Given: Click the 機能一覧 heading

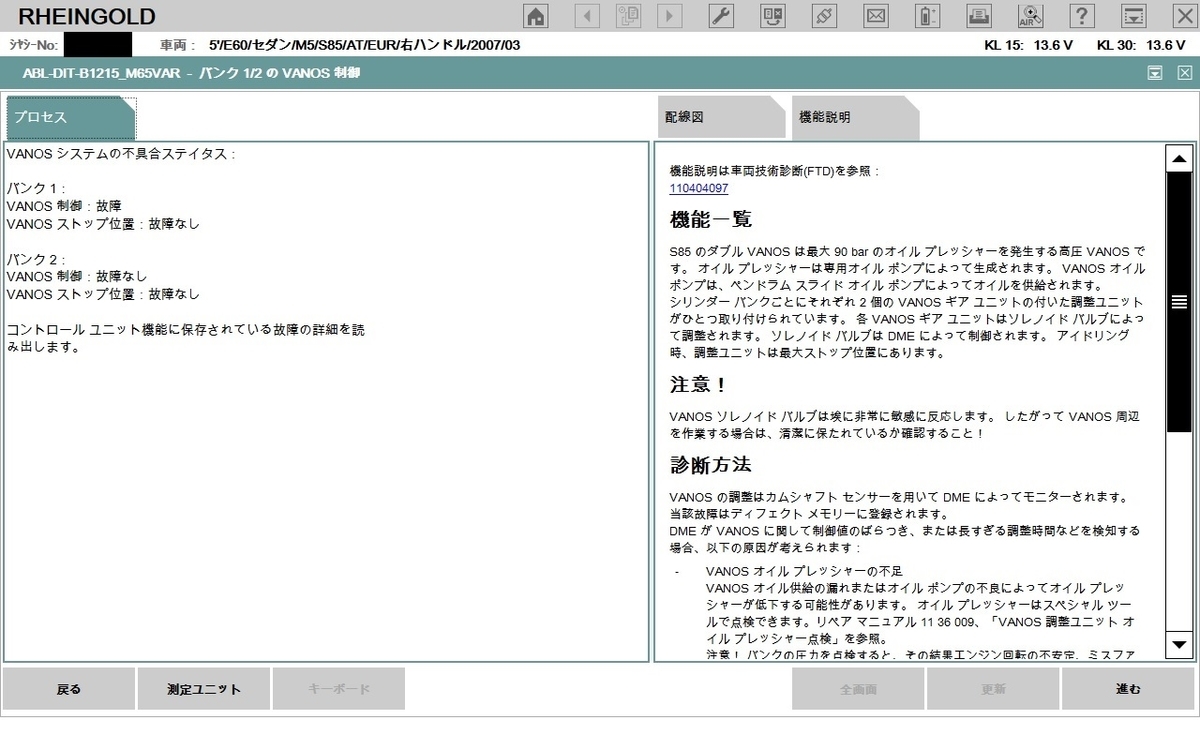Looking at the screenshot, I should (711, 219).
